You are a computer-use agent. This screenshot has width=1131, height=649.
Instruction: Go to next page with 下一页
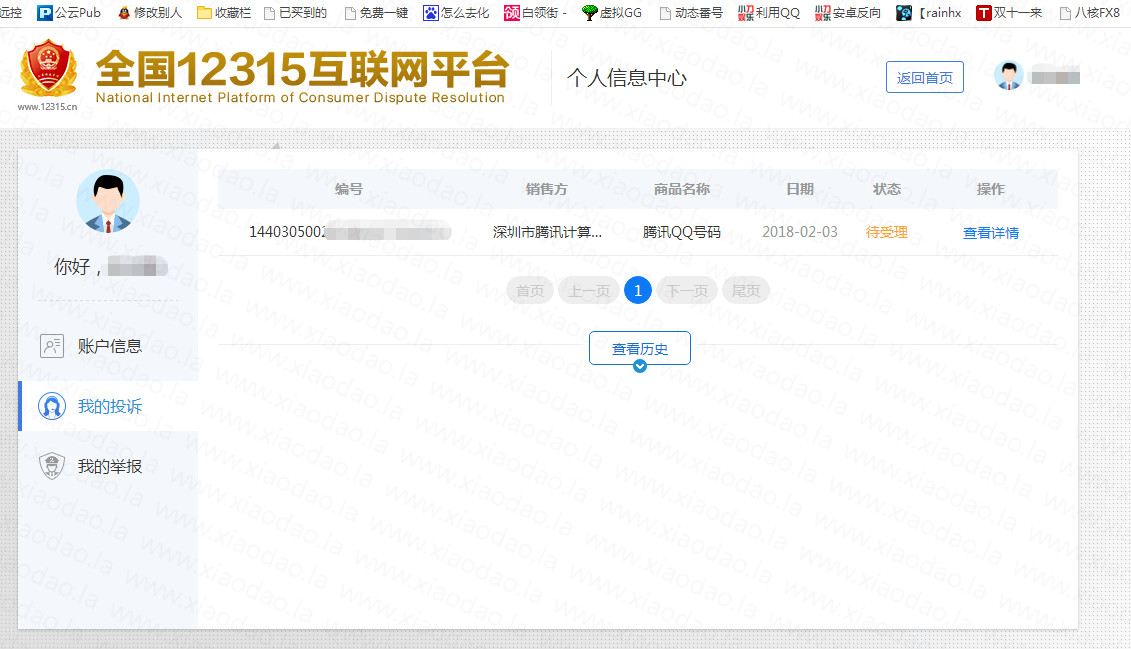point(687,291)
